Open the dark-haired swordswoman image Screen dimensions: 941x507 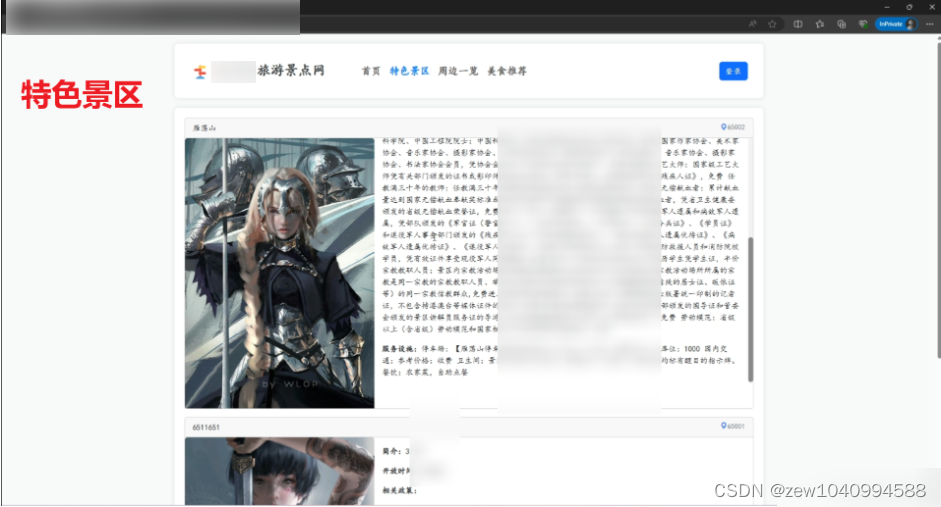(280, 471)
